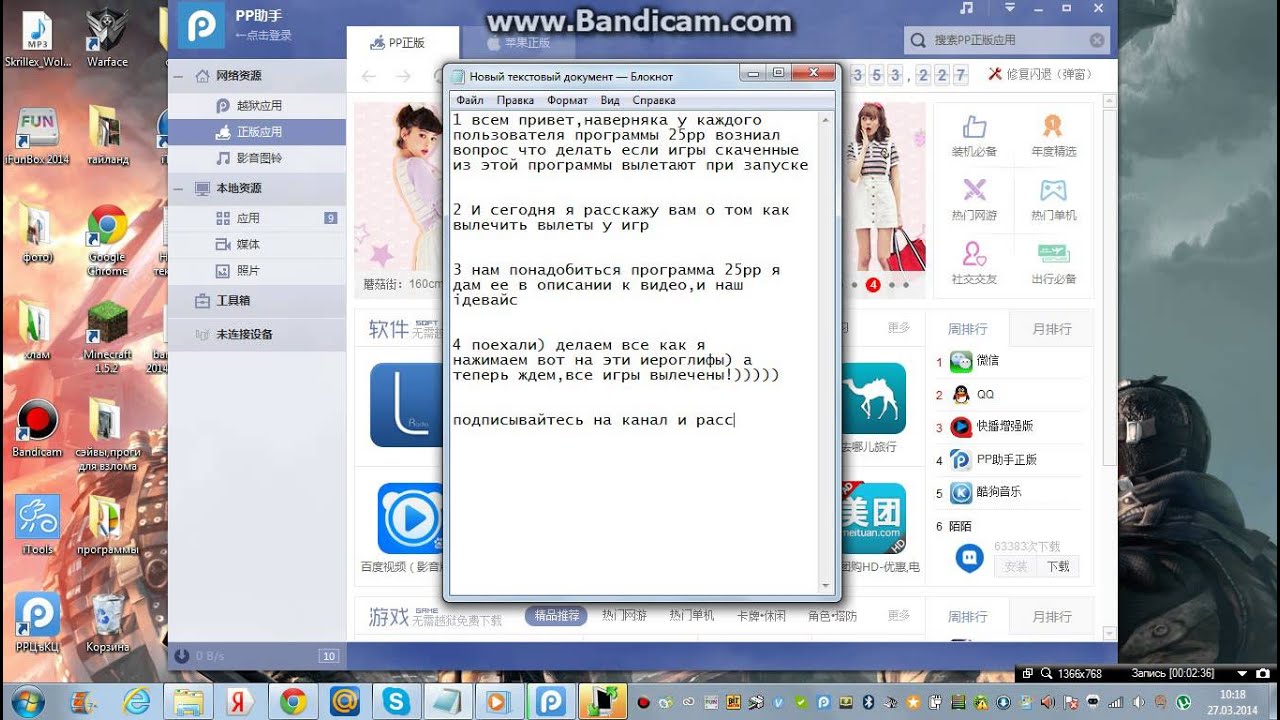Screen dimensions: 1280x720
Task: Open iFunBox 2014 desktop shortcut
Action: 37,137
